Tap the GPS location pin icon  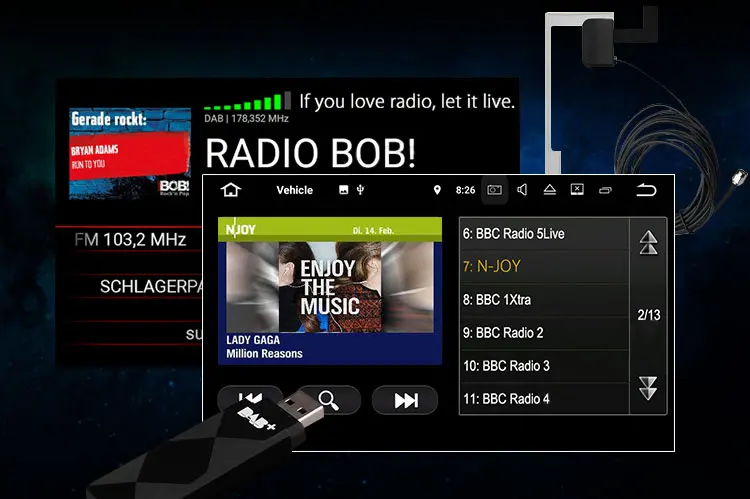coord(437,190)
